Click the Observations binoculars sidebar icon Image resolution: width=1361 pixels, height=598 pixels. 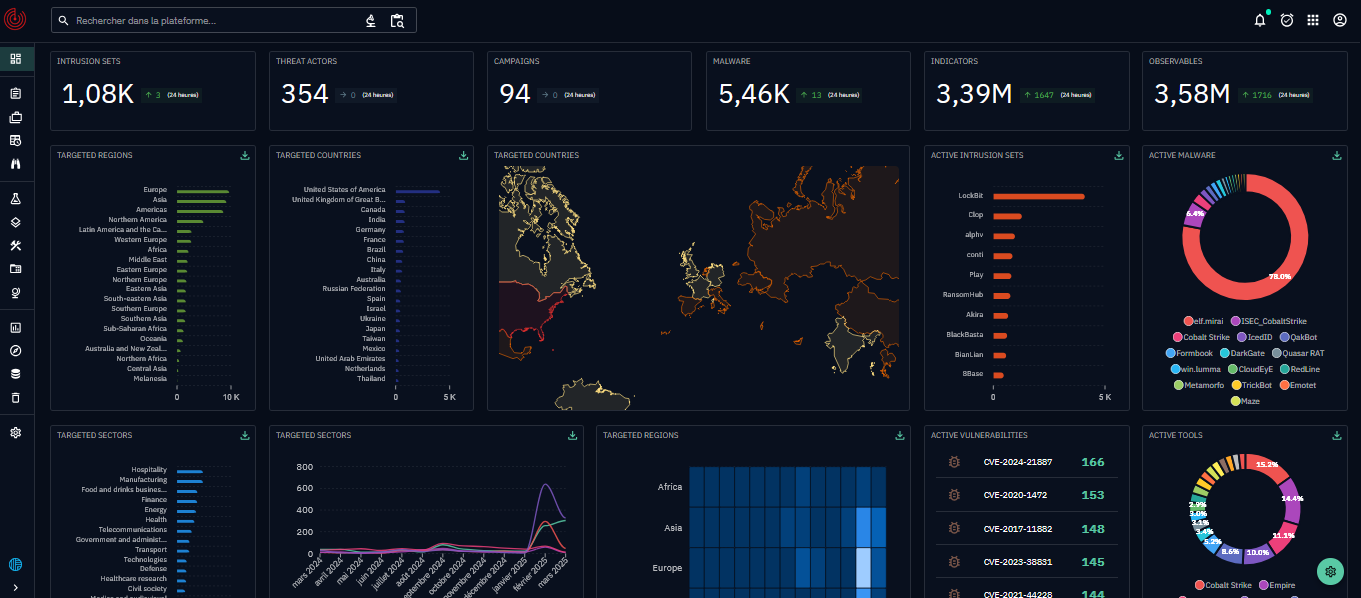tap(16, 164)
